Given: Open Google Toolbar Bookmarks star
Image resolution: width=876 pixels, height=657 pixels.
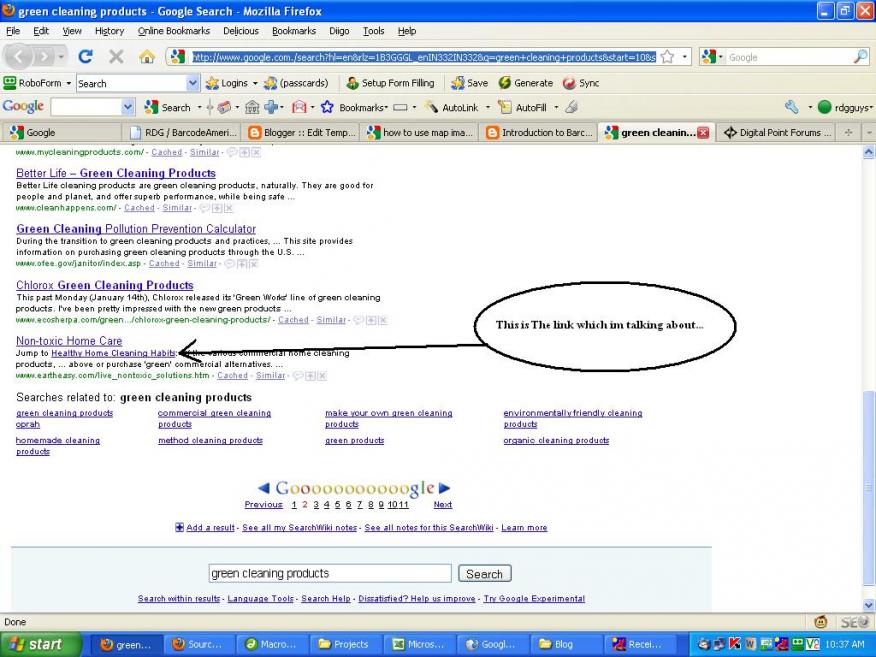Looking at the screenshot, I should (327, 107).
